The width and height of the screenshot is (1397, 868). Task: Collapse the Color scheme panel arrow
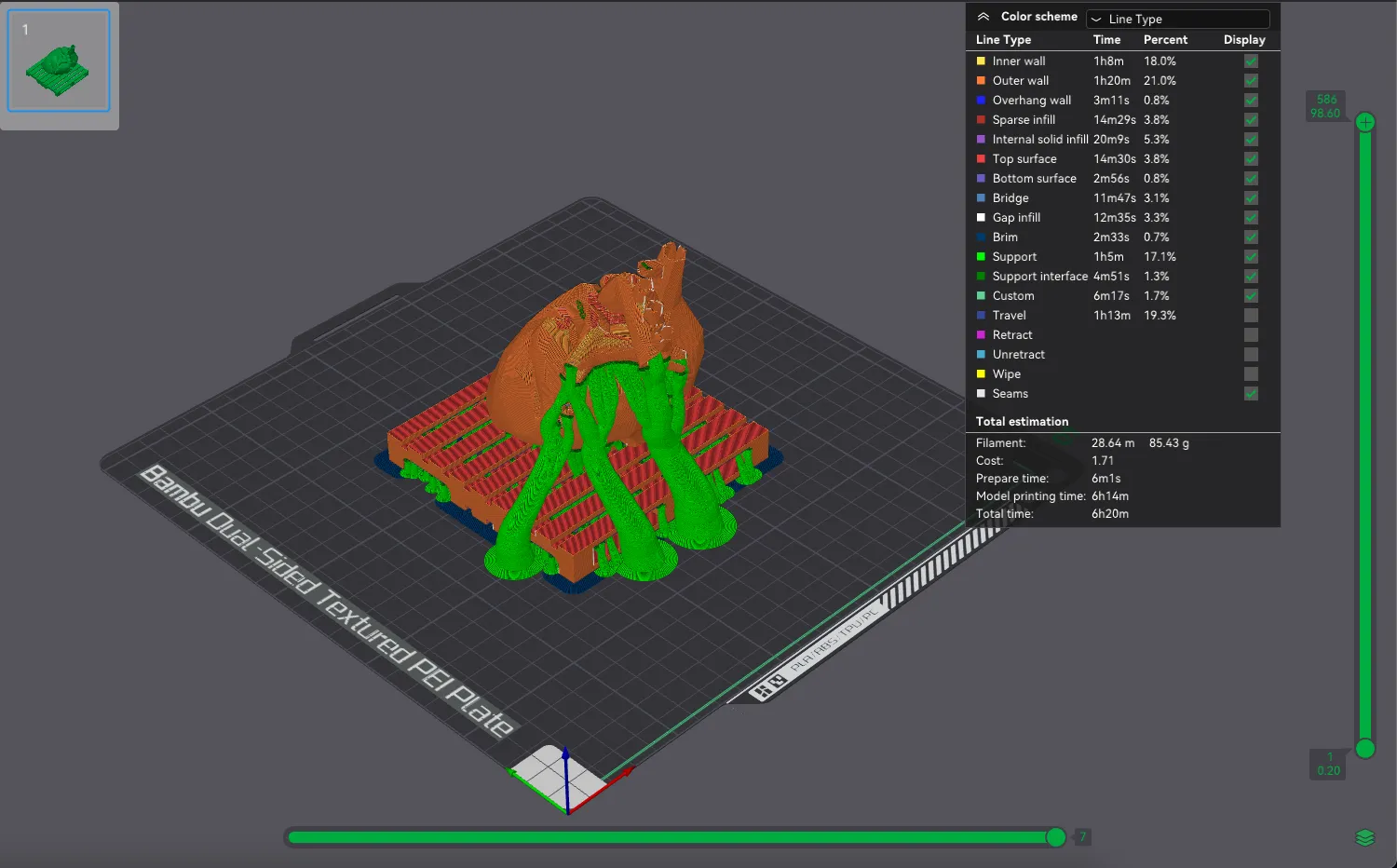[983, 17]
